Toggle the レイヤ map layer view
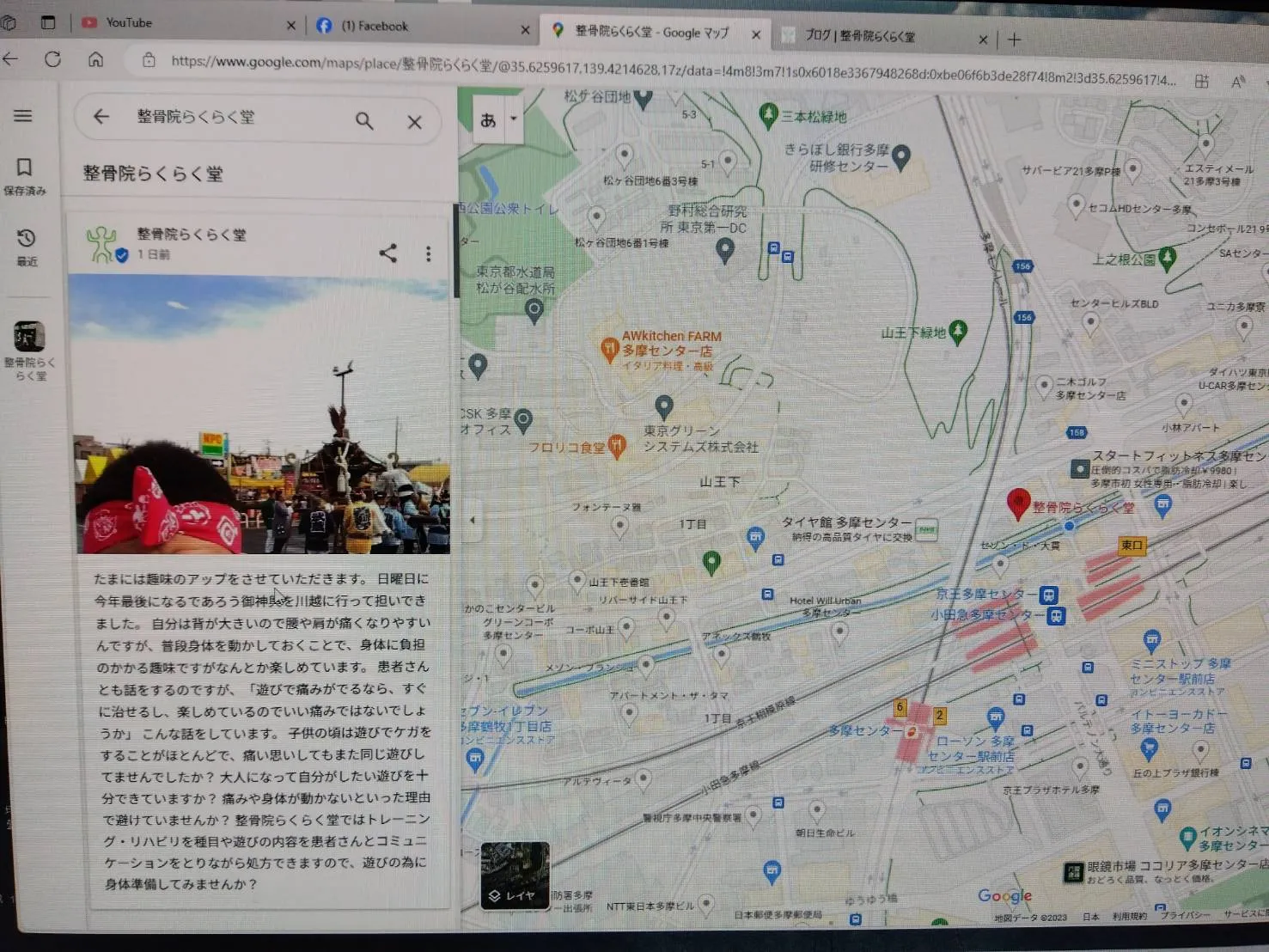 tap(515, 875)
